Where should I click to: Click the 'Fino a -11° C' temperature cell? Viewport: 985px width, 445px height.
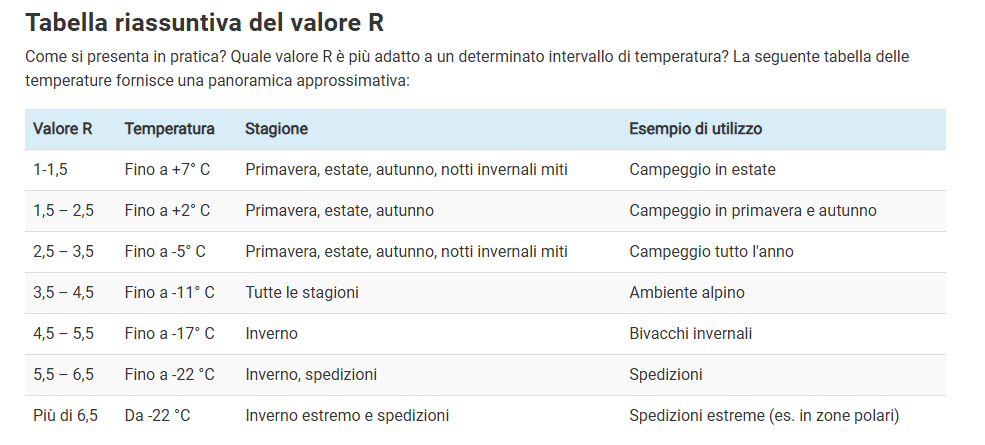(170, 293)
